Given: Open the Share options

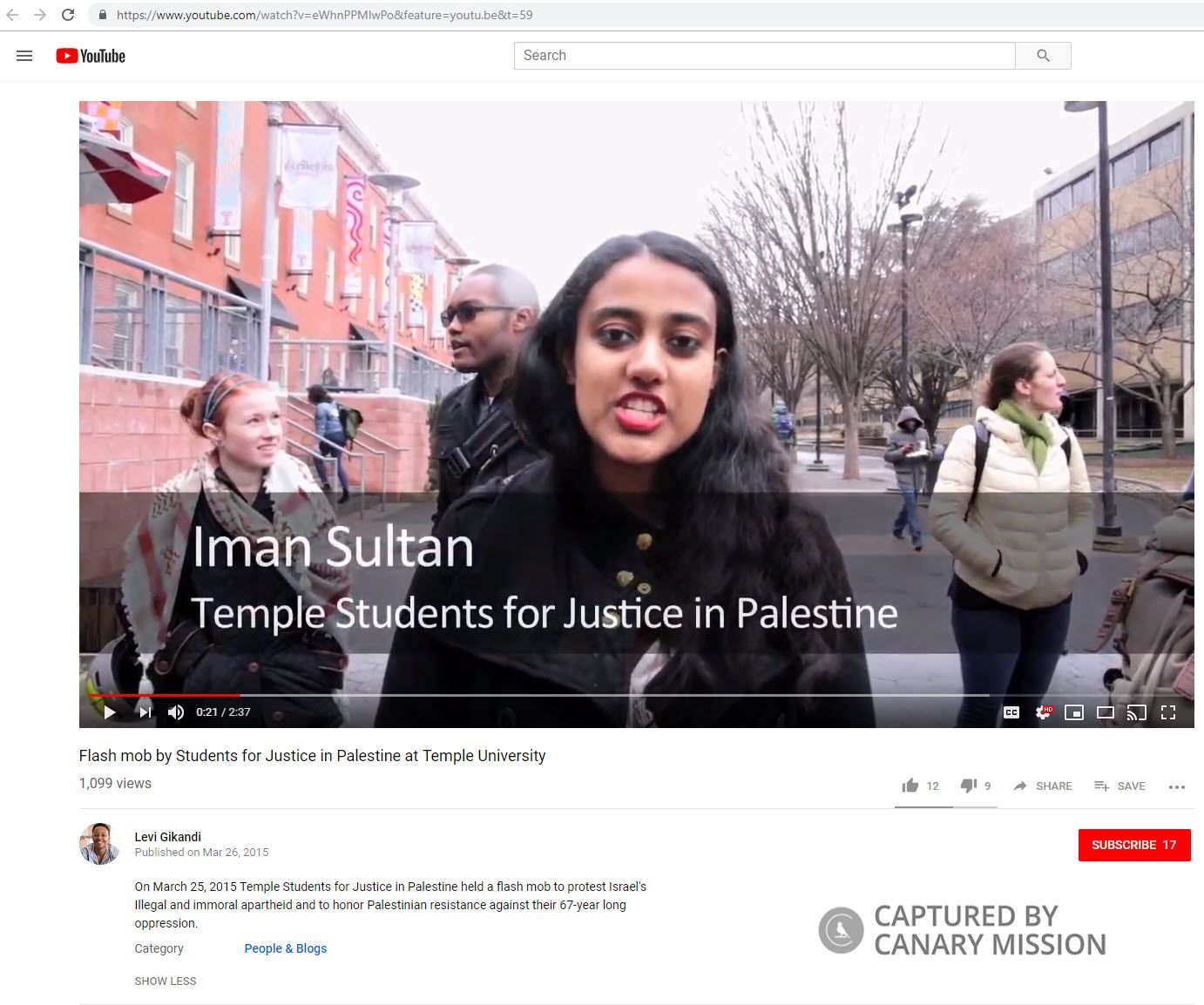Looking at the screenshot, I should point(1043,786).
